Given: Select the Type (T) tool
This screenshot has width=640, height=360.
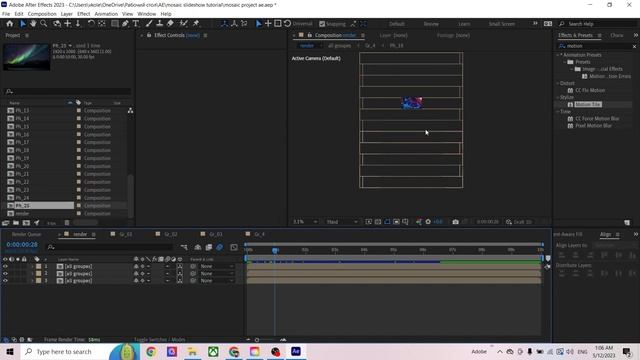Looking at the screenshot, I should pos(136,24).
